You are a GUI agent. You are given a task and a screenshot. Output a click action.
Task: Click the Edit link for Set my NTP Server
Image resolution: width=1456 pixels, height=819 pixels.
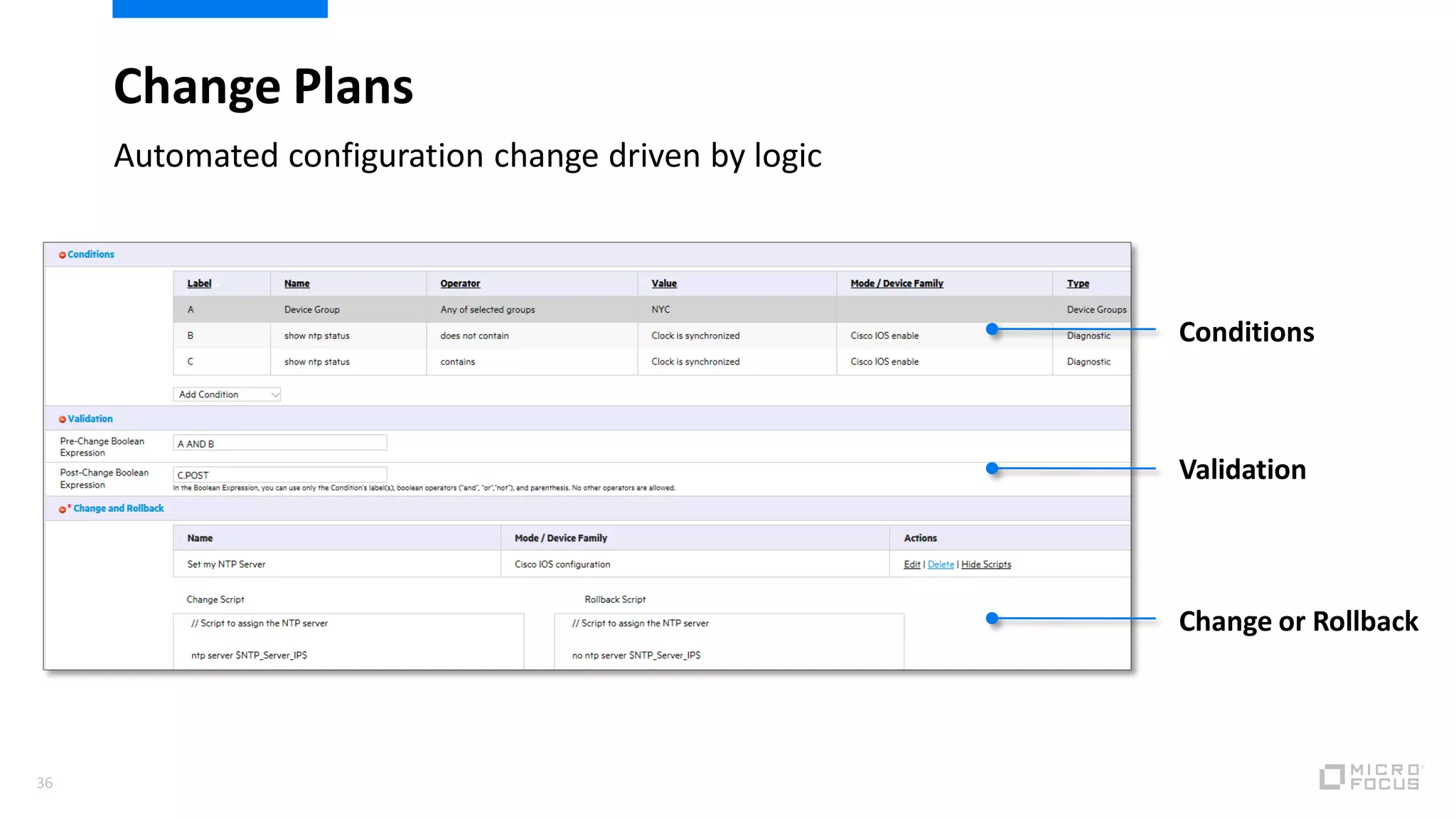point(911,564)
